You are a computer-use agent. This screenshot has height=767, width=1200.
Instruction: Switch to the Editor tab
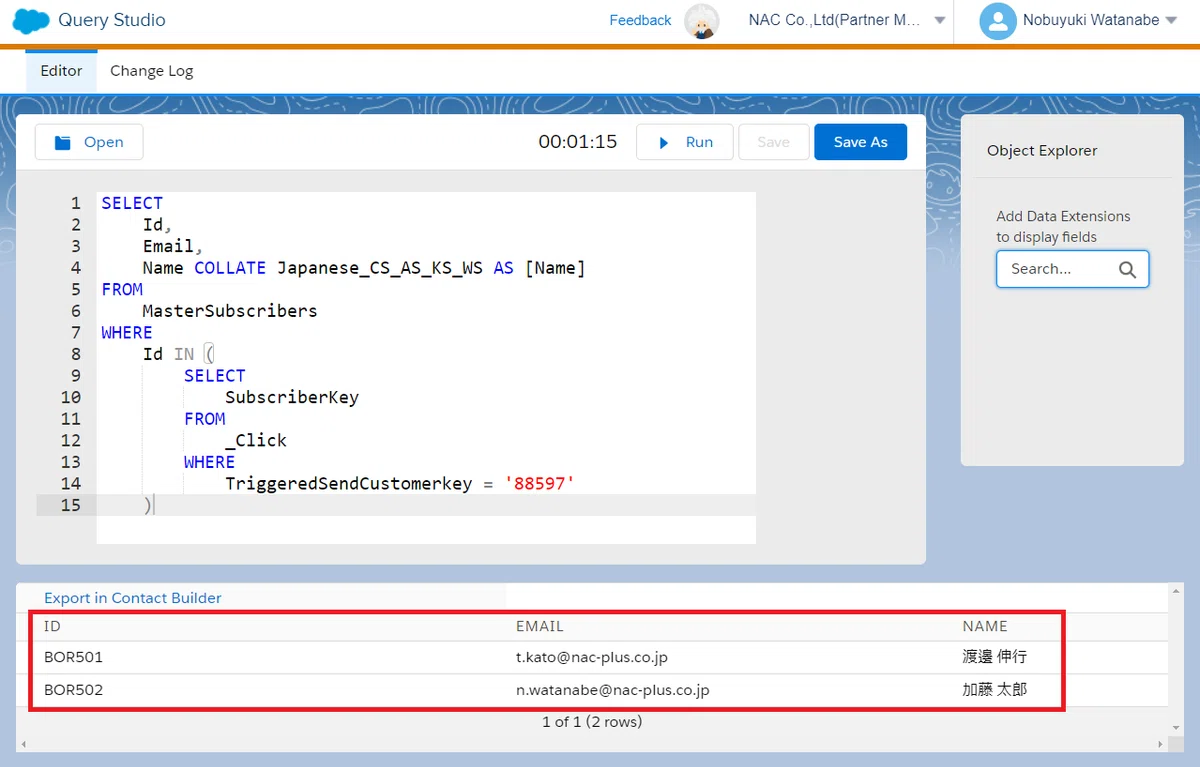coord(61,71)
